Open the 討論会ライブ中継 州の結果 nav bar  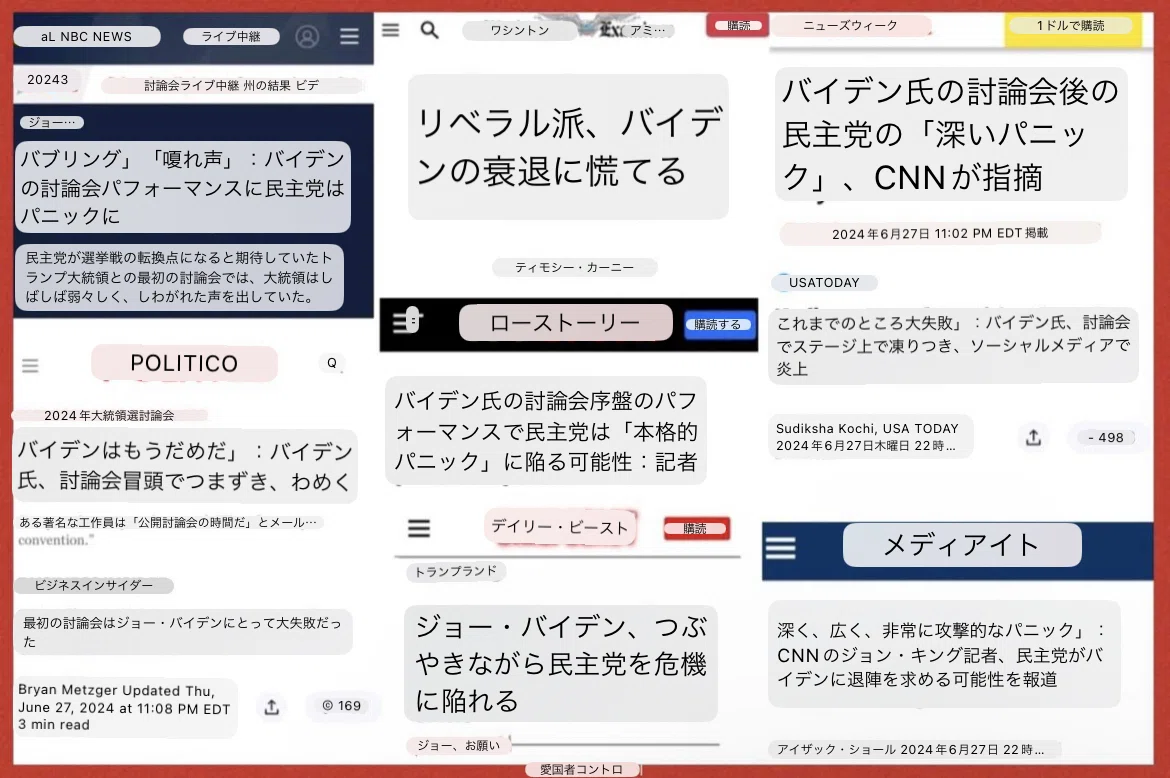[231, 85]
